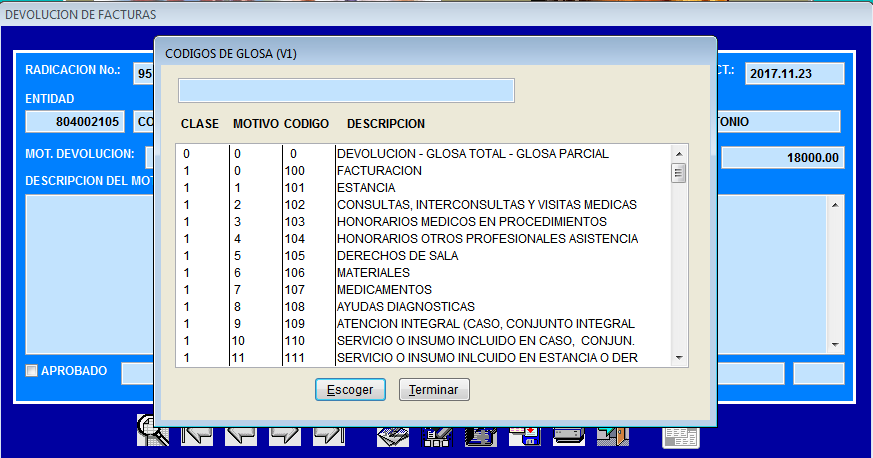This screenshot has height=458, width=873.
Task: Click the stamp delete record icon
Action: click(x=481, y=436)
